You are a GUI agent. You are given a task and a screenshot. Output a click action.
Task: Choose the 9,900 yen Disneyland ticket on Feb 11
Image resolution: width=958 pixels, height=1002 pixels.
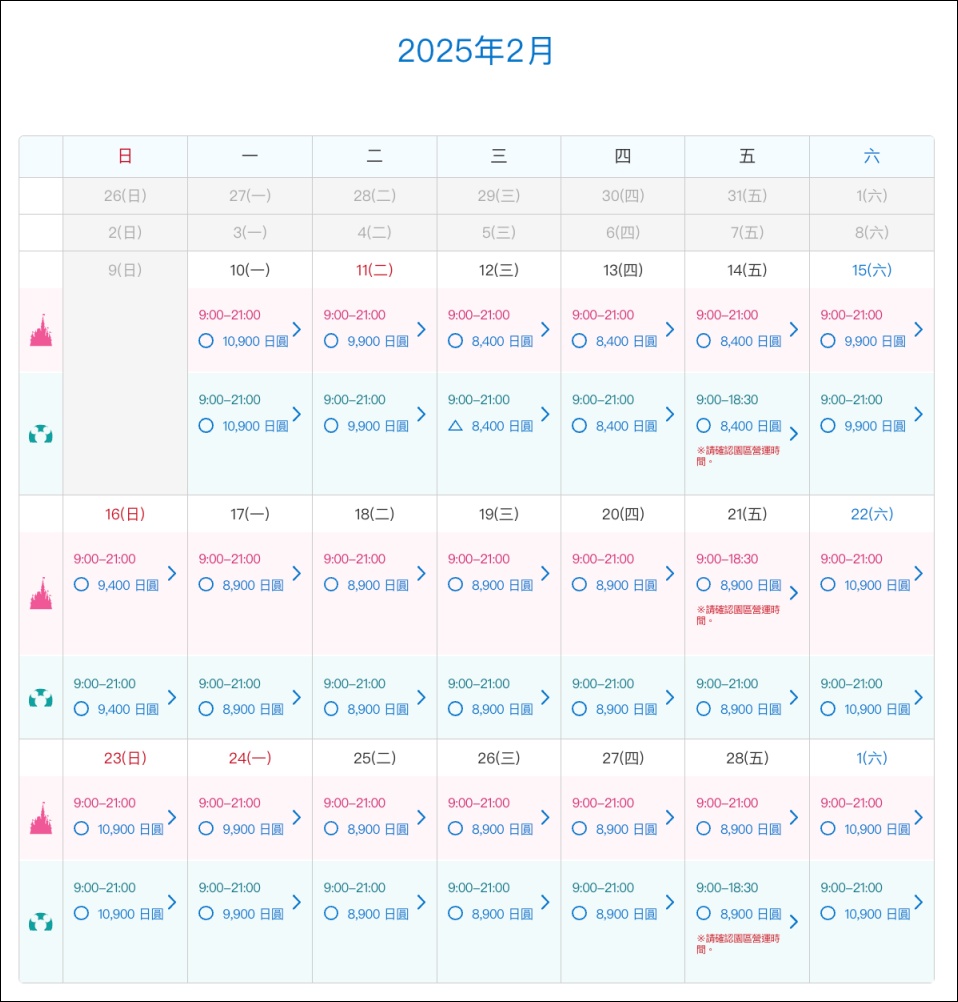click(378, 341)
